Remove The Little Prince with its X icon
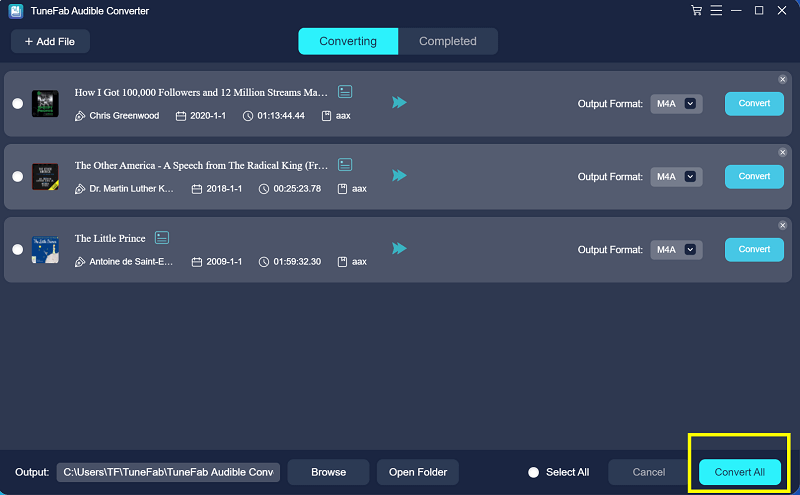 pos(782,226)
